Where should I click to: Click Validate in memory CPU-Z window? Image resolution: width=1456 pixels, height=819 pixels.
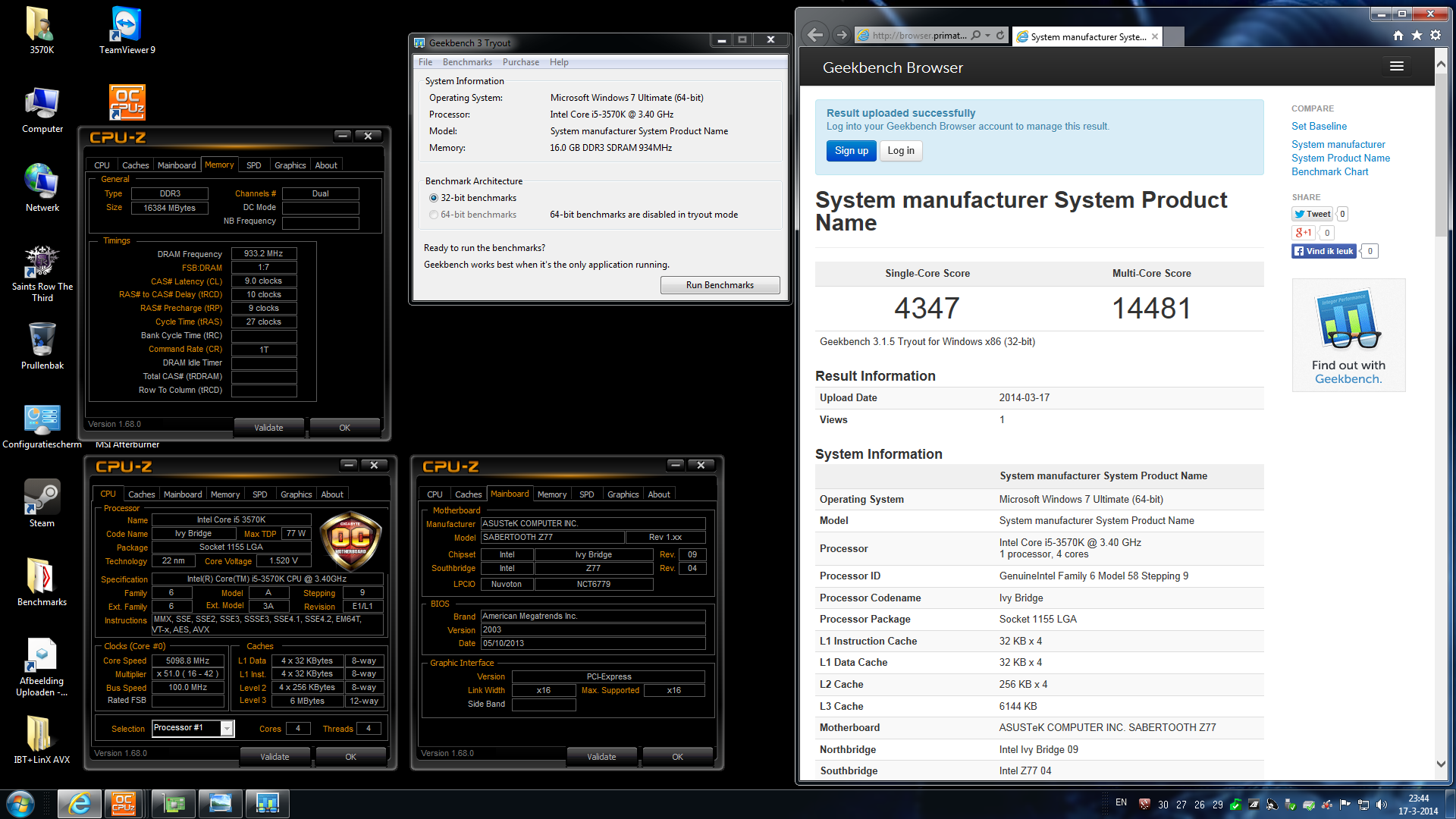268,428
